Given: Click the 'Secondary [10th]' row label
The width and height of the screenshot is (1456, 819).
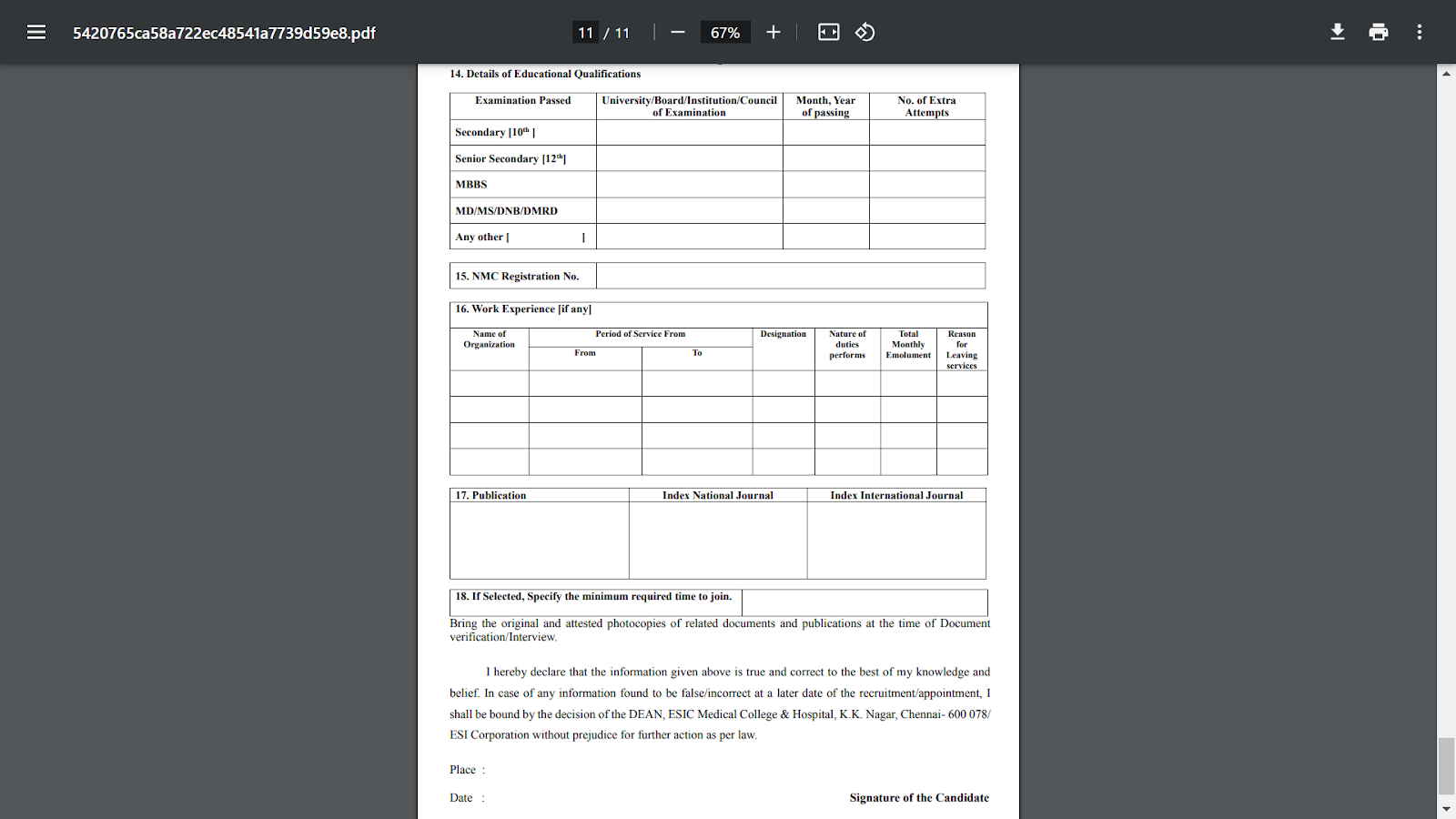Looking at the screenshot, I should point(495,132).
